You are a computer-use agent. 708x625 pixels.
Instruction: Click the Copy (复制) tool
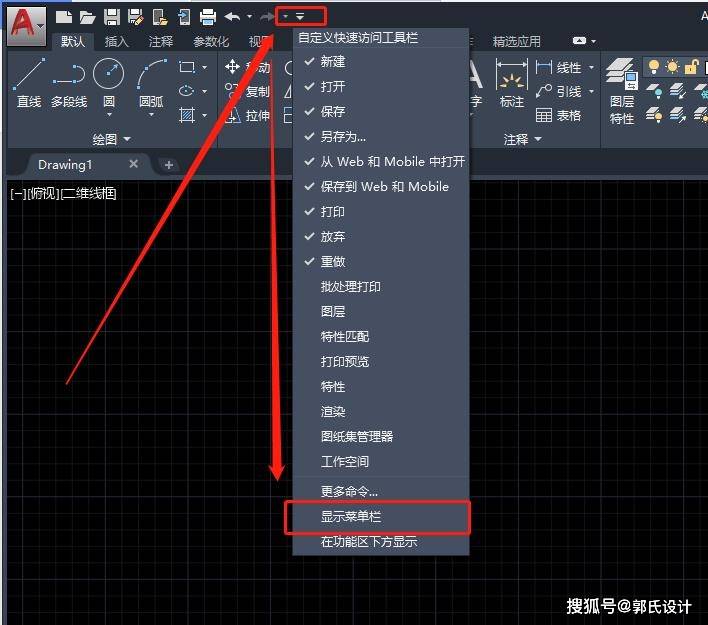click(247, 91)
